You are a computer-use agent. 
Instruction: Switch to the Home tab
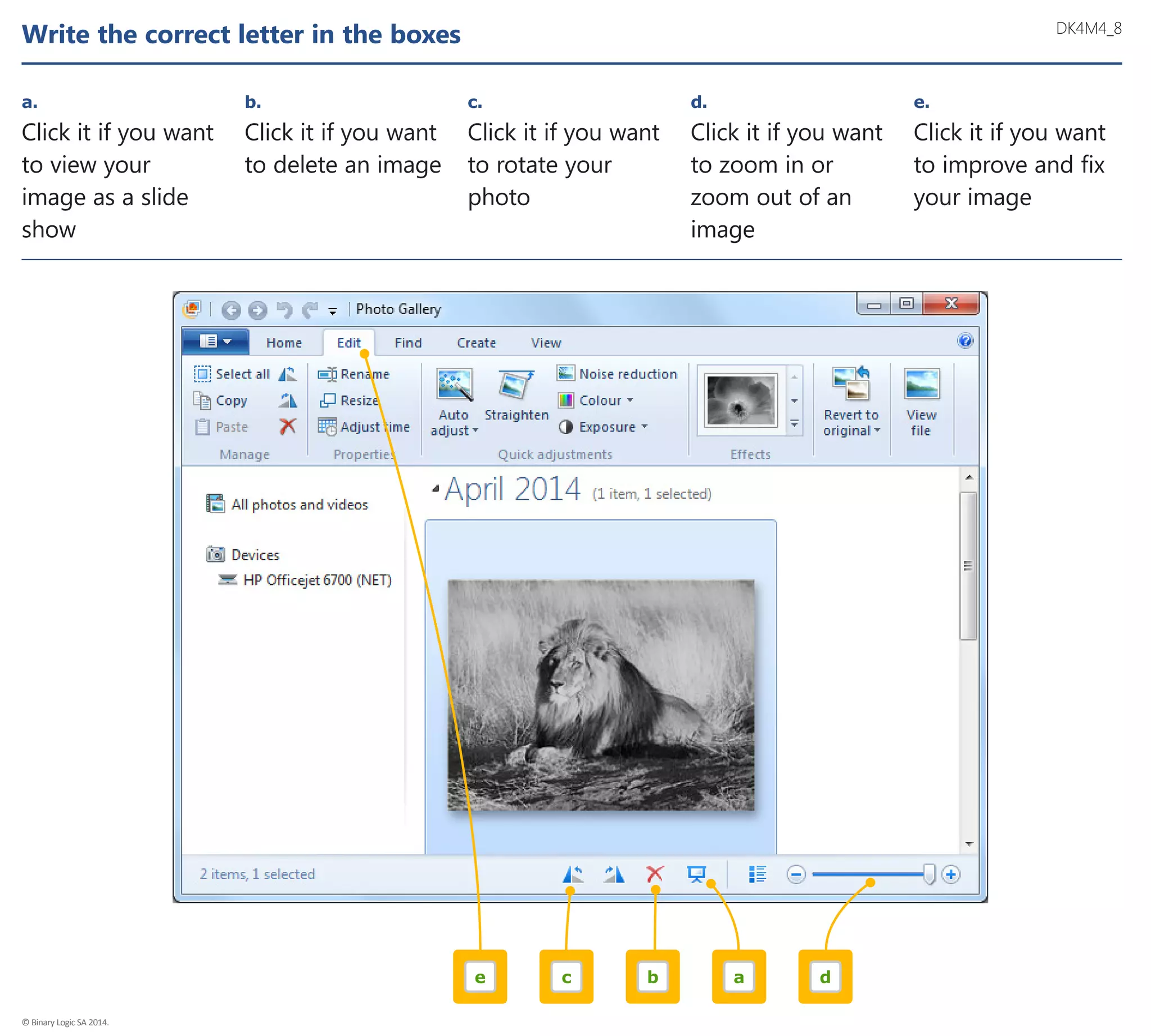[283, 343]
